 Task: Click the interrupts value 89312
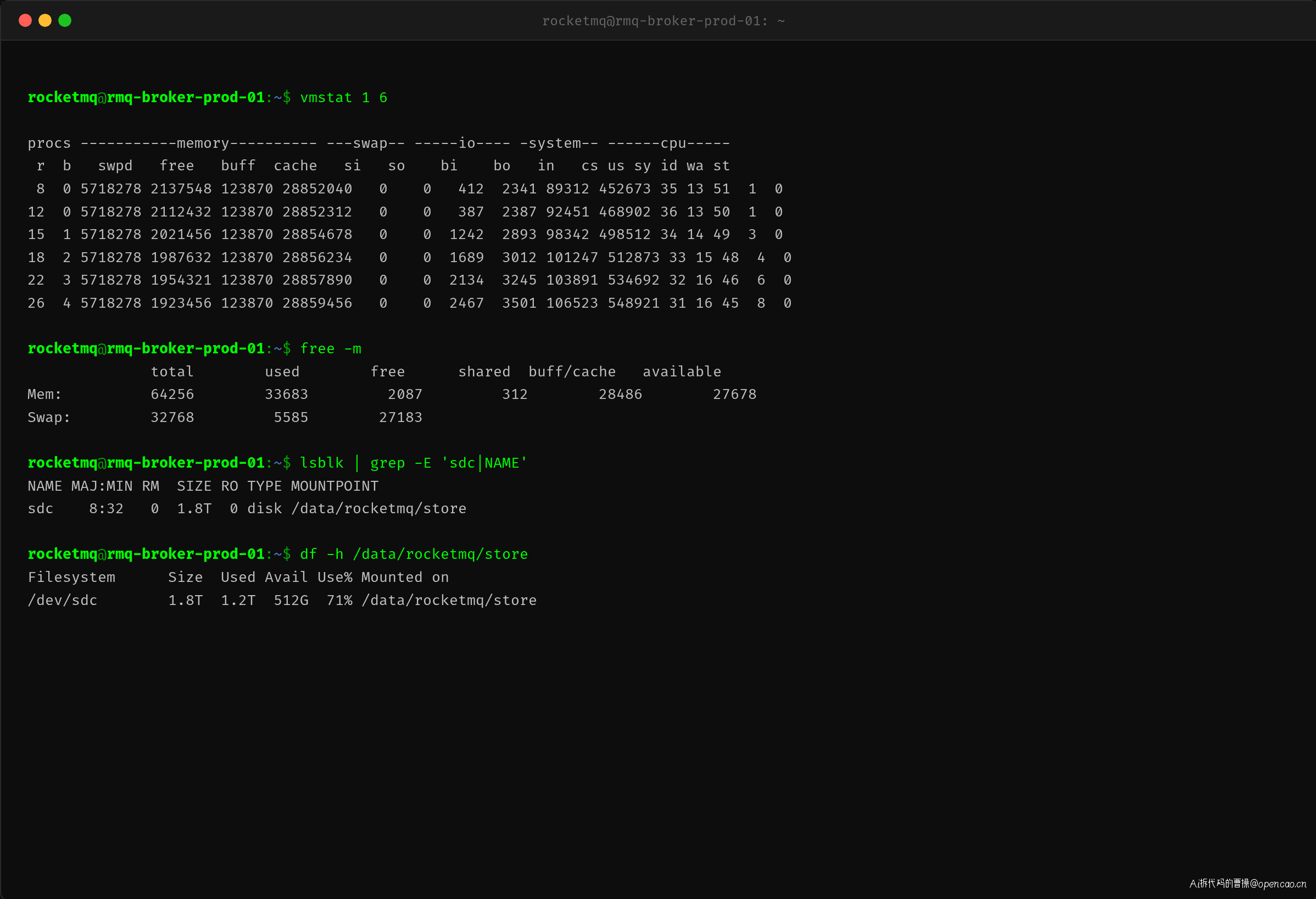(568, 188)
